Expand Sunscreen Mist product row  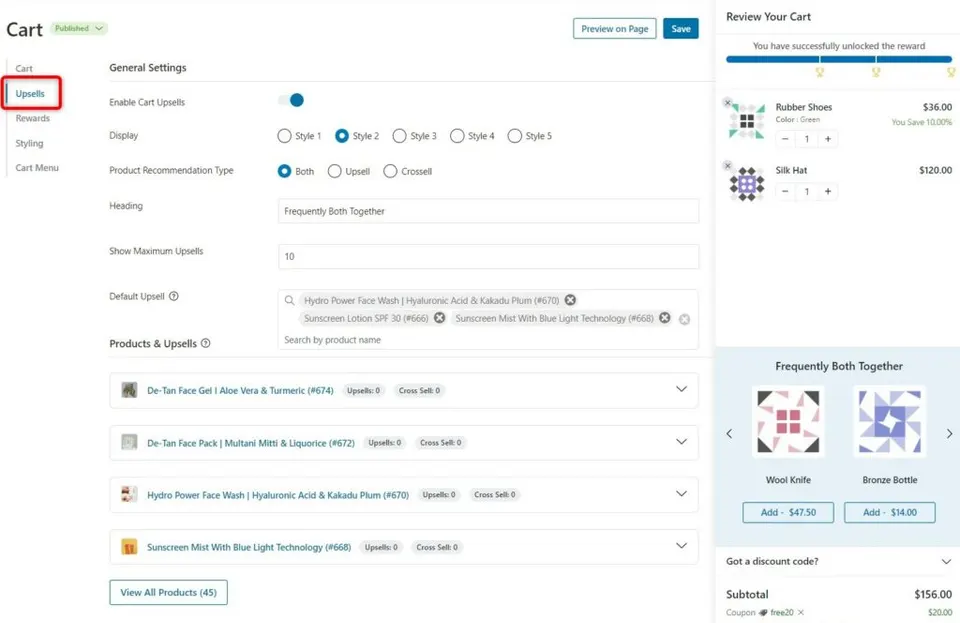681,546
